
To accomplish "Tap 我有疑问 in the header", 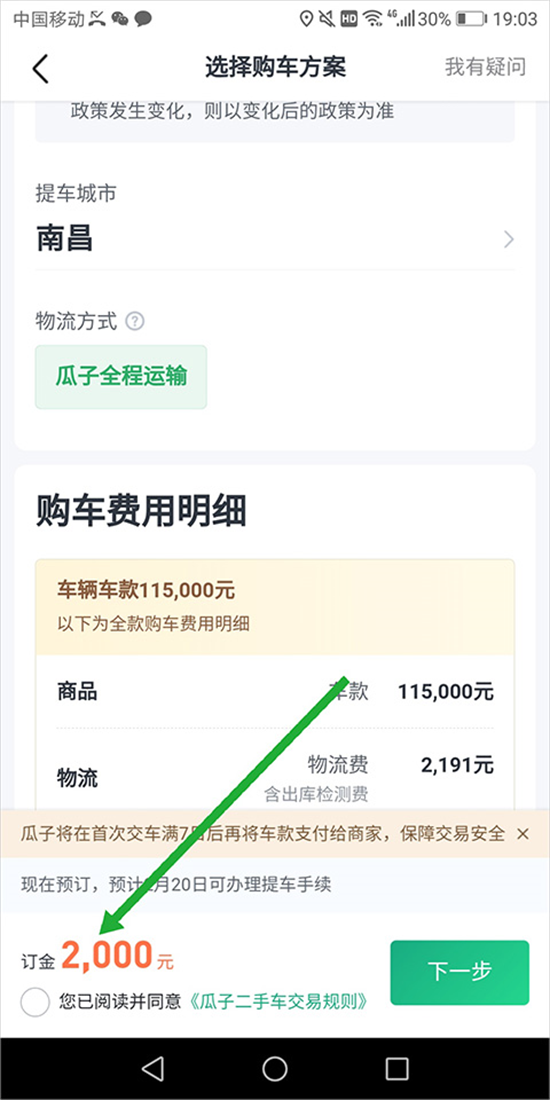I will pos(485,67).
